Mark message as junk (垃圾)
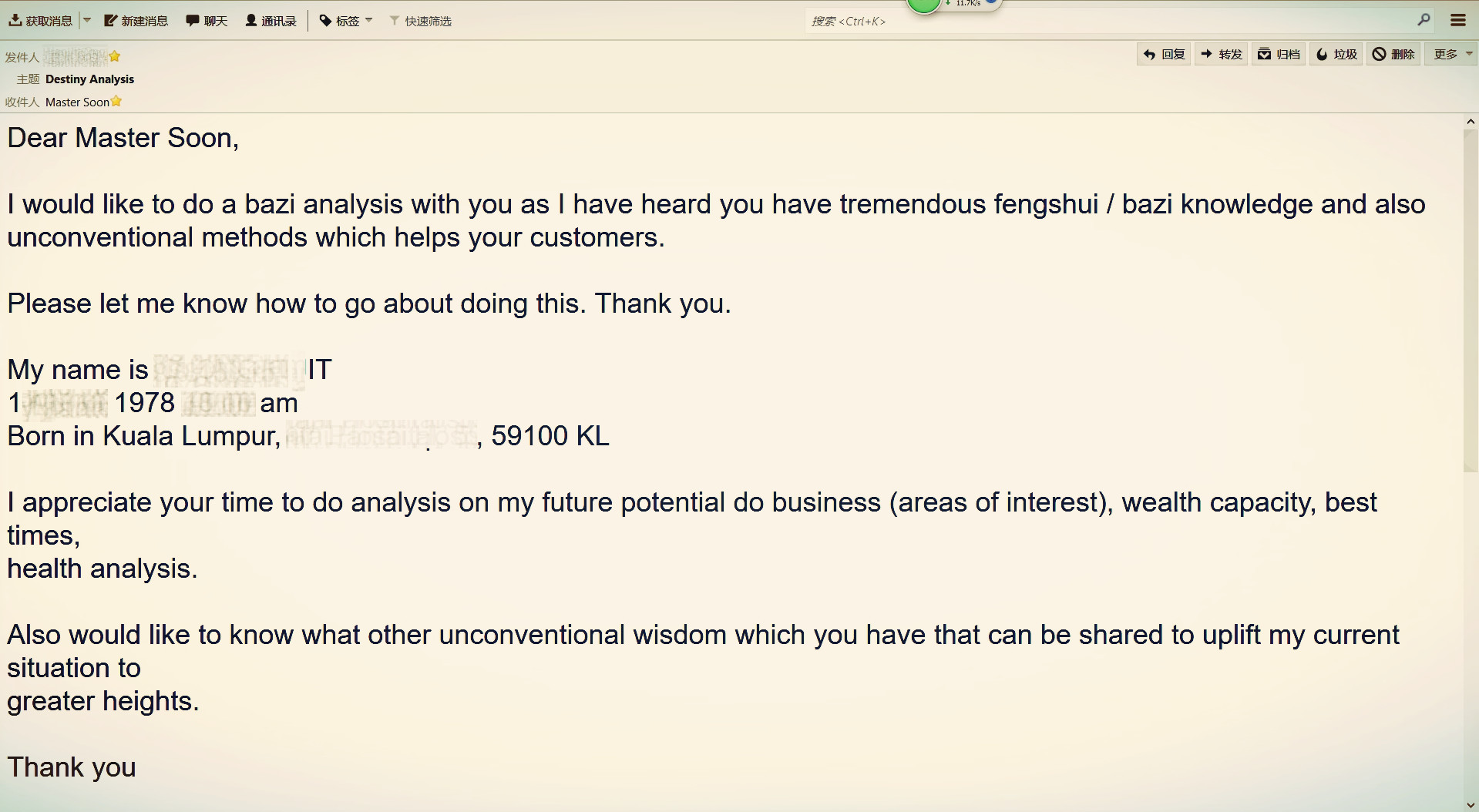Screen dimensions: 1479x812 (1336, 54)
